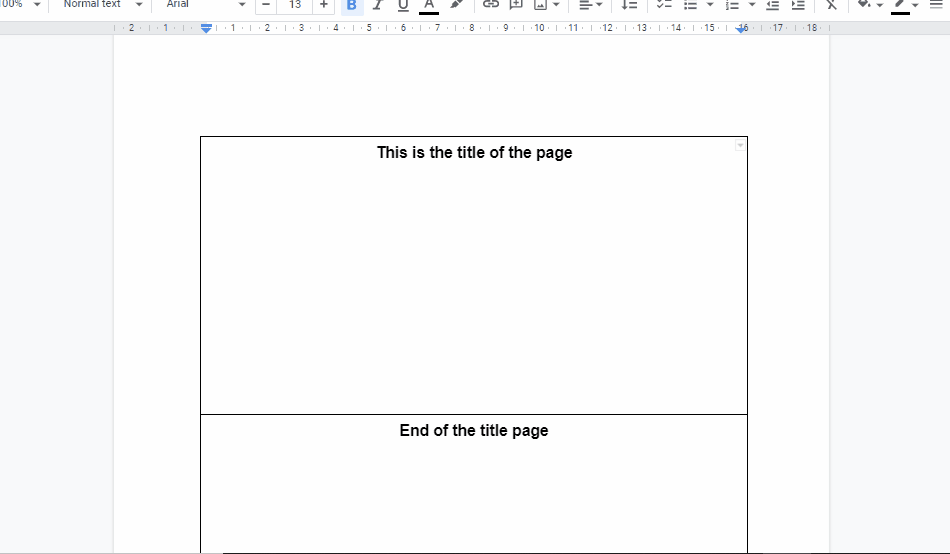The height and width of the screenshot is (554, 950).
Task: Toggle bold formatting
Action: (x=351, y=5)
